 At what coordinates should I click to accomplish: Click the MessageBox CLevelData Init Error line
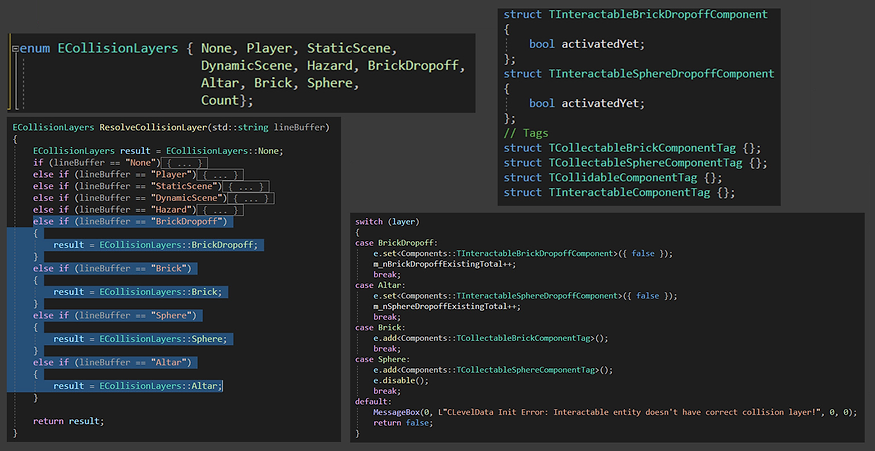[614, 412]
